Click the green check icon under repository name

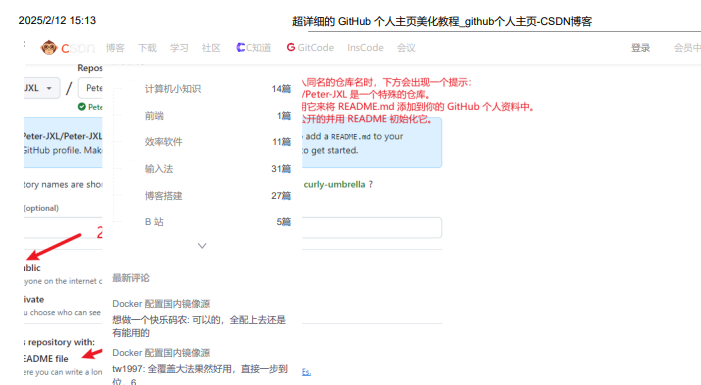pyautogui.click(x=81, y=106)
